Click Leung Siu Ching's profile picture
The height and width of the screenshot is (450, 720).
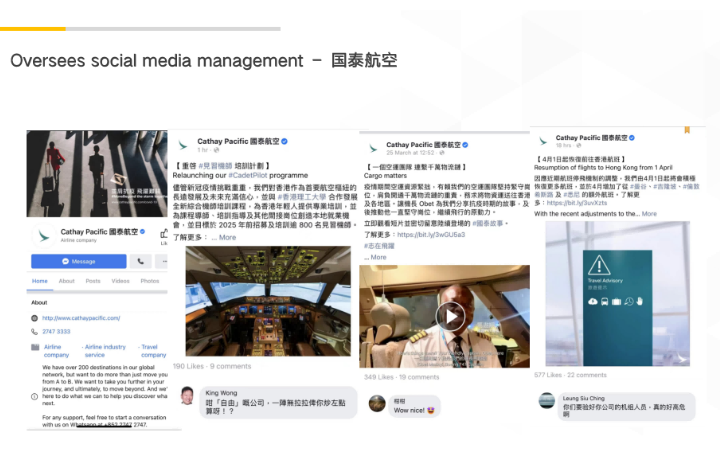coord(547,401)
